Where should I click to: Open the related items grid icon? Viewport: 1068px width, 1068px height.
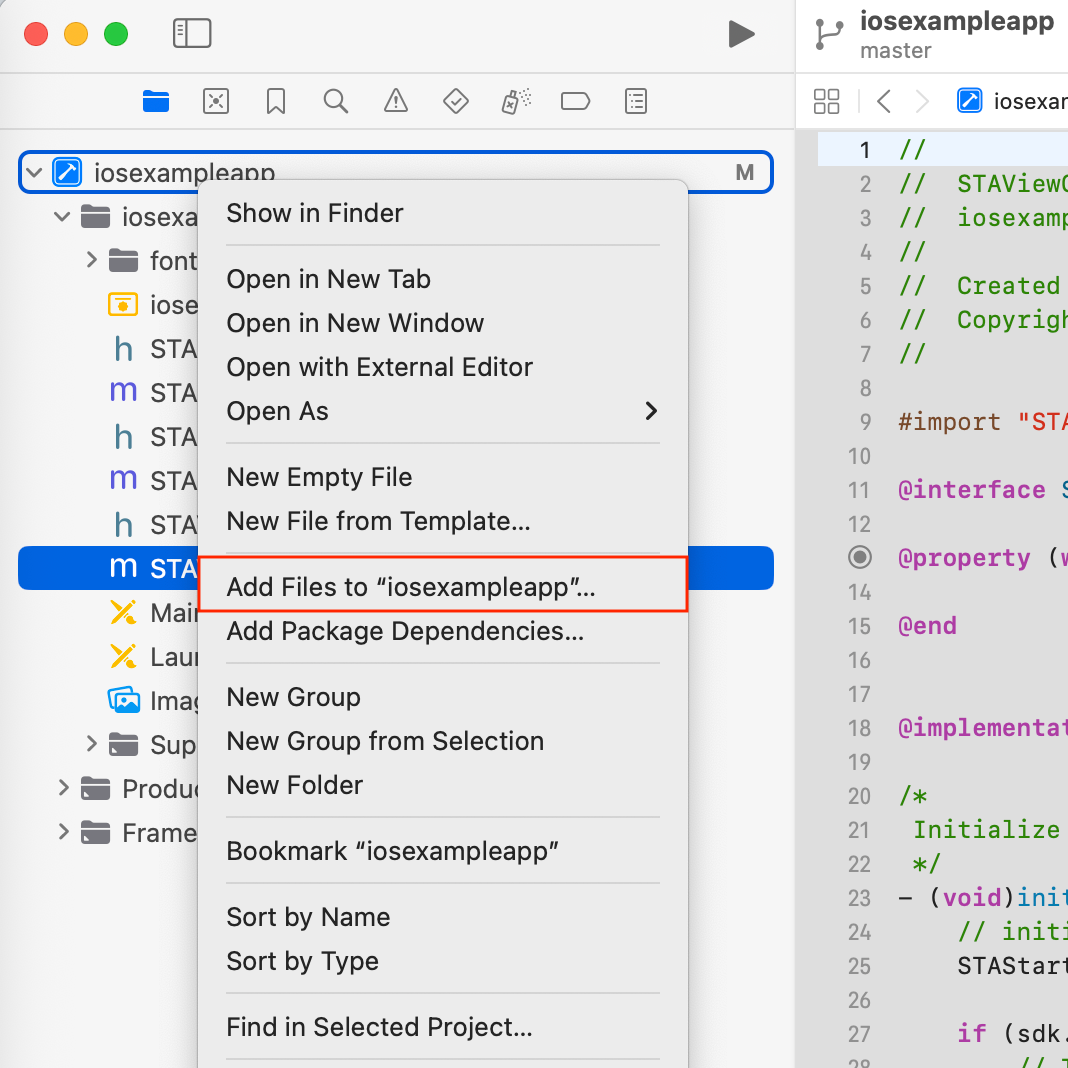(826, 101)
